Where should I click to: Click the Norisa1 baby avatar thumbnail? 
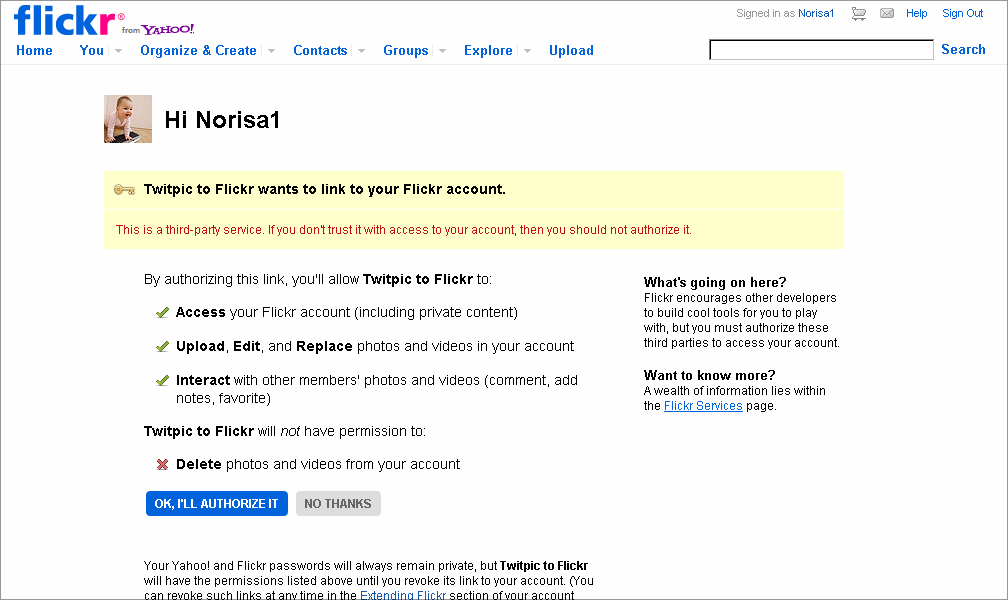tap(128, 119)
